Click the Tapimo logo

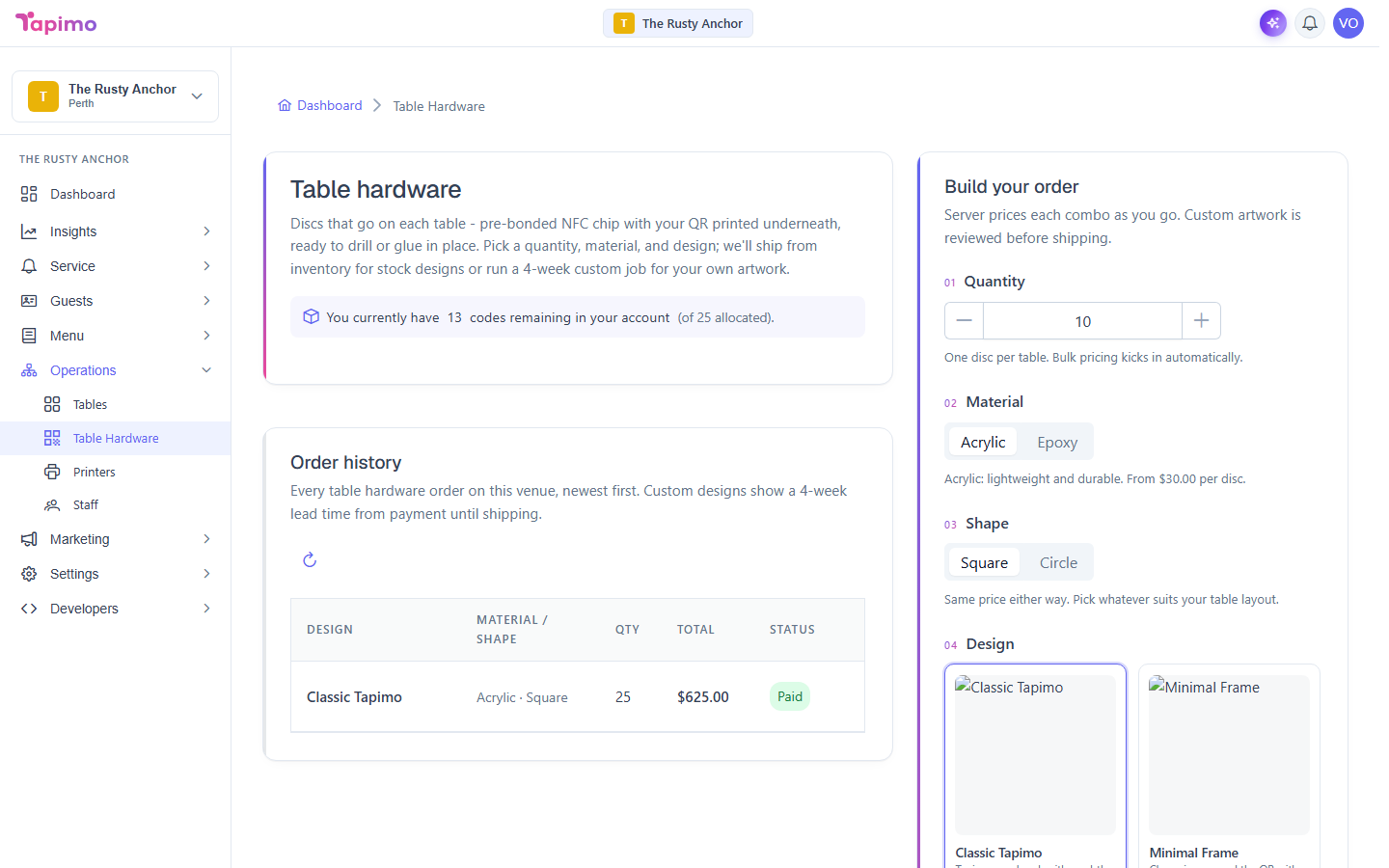click(56, 23)
